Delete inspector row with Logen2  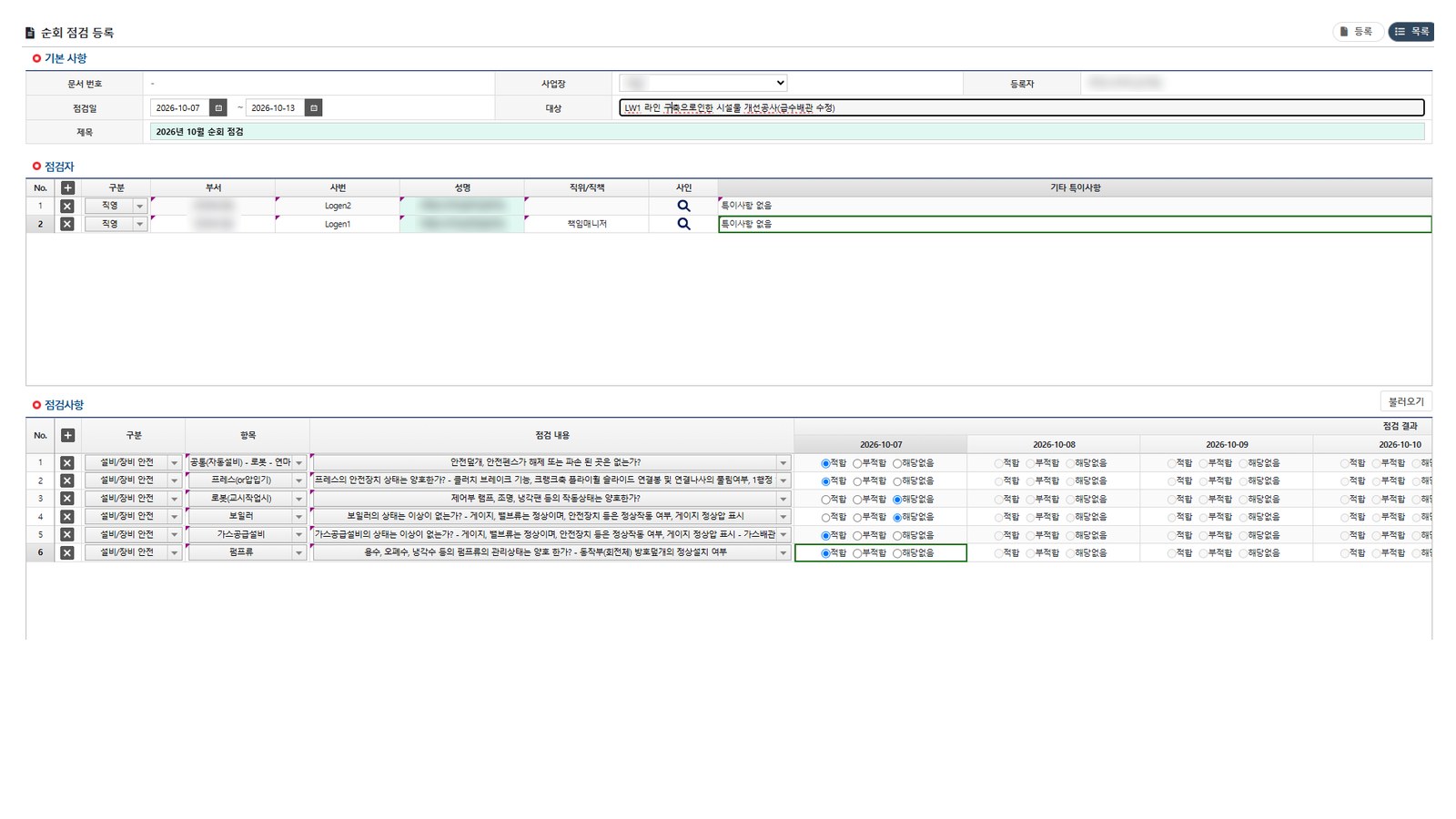click(67, 206)
